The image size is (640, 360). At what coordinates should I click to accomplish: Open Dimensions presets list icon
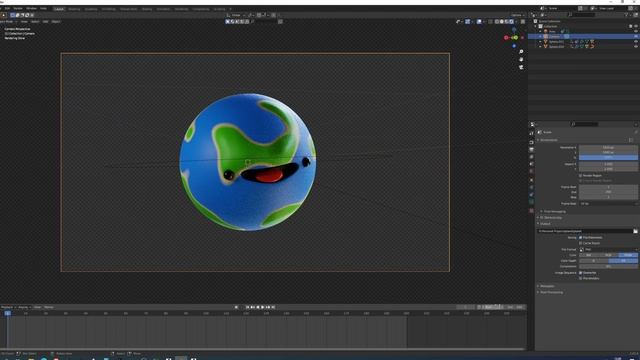(631, 140)
